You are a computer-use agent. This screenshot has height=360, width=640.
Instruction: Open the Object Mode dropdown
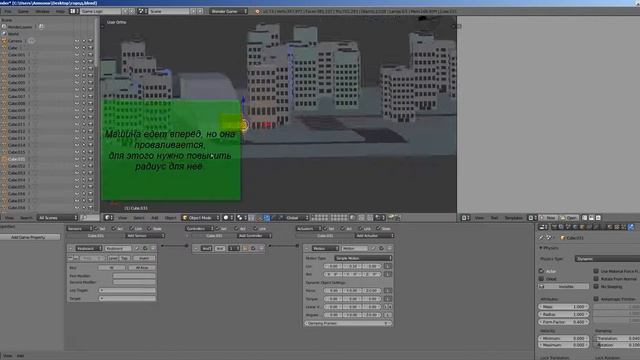pos(201,218)
